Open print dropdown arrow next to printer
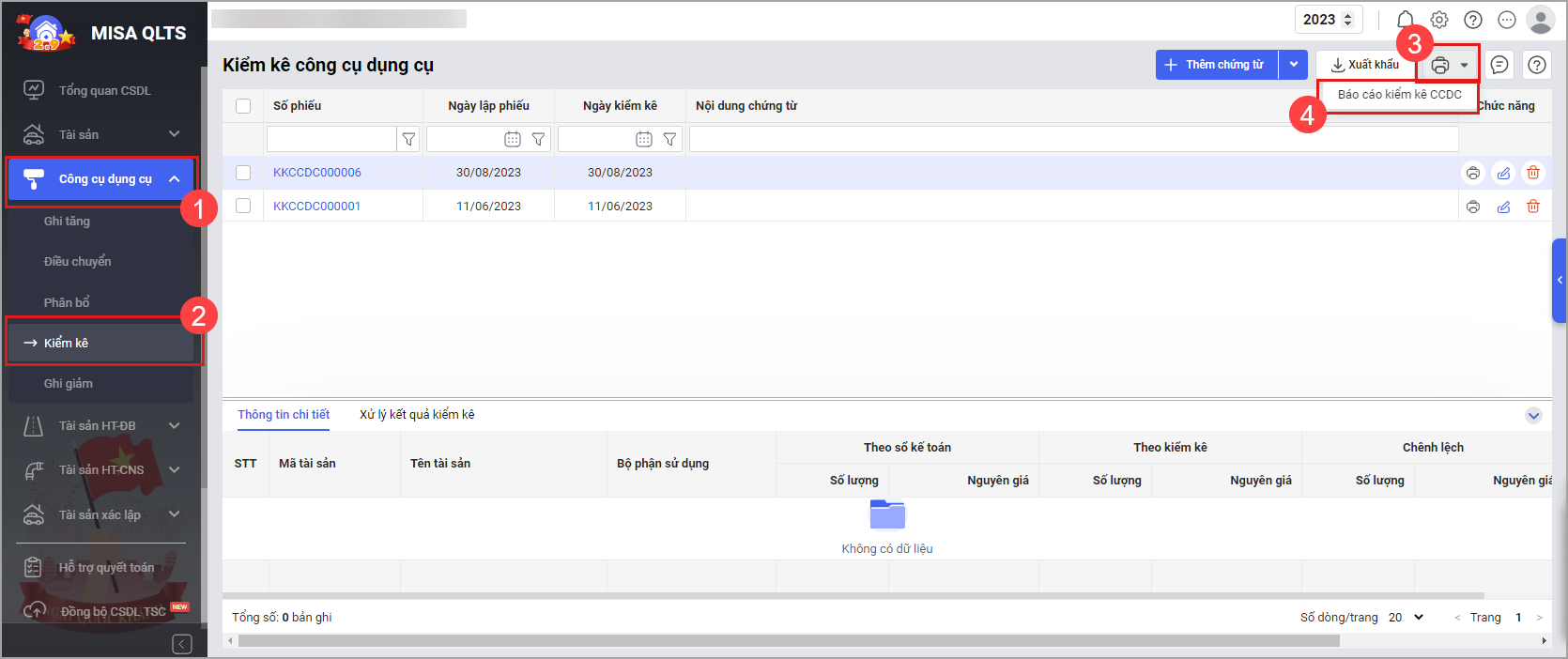This screenshot has height=659, width=1568. (x=1464, y=65)
